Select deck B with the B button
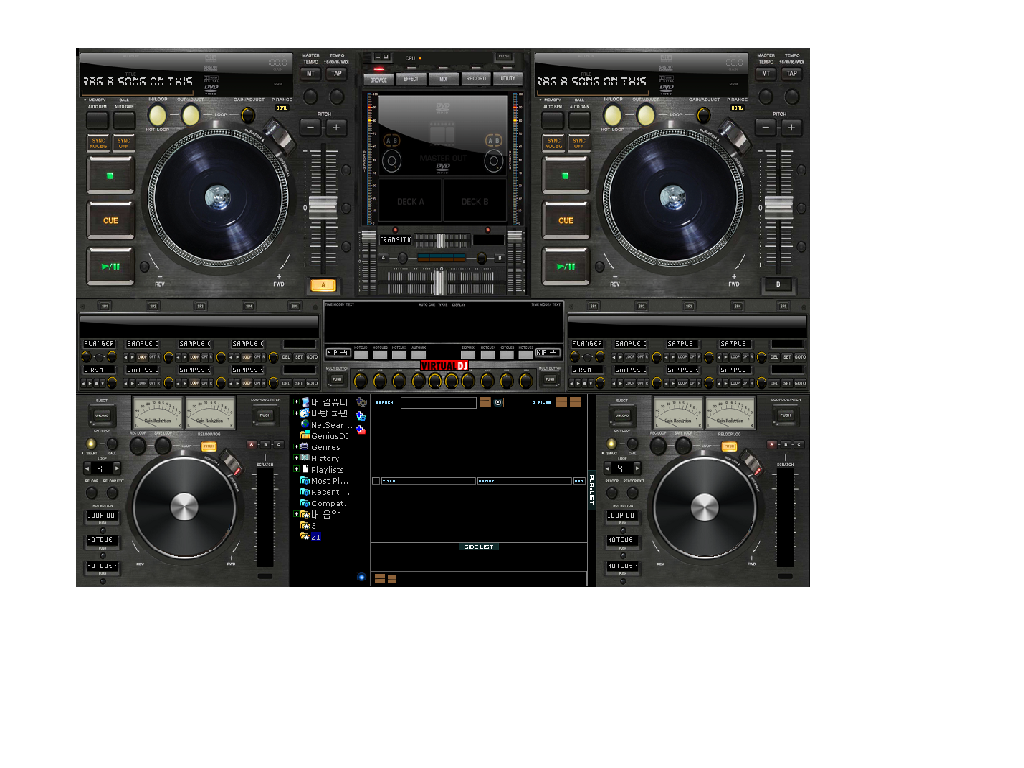 (778, 285)
